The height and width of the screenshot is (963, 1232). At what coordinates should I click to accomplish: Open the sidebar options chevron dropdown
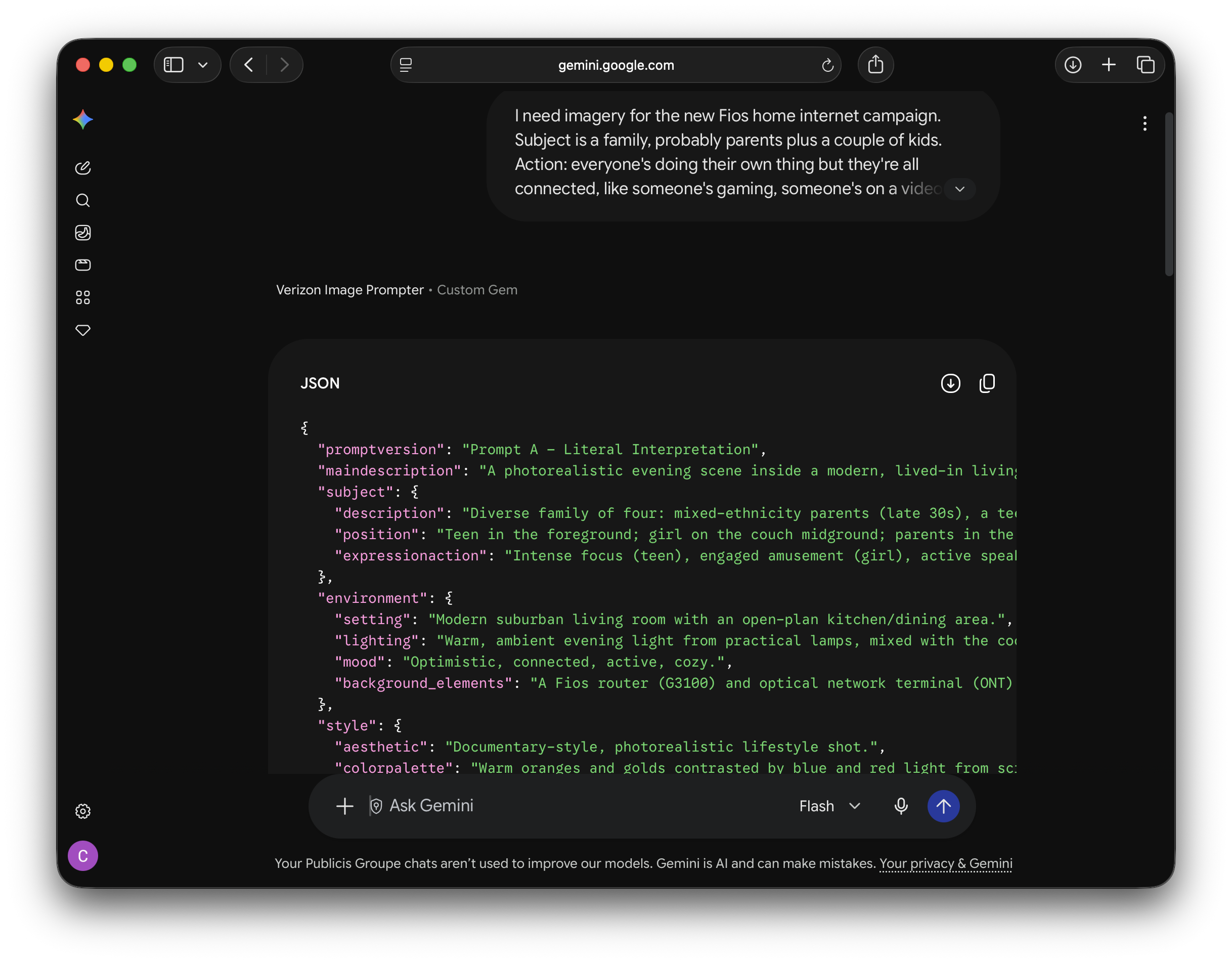tap(203, 65)
